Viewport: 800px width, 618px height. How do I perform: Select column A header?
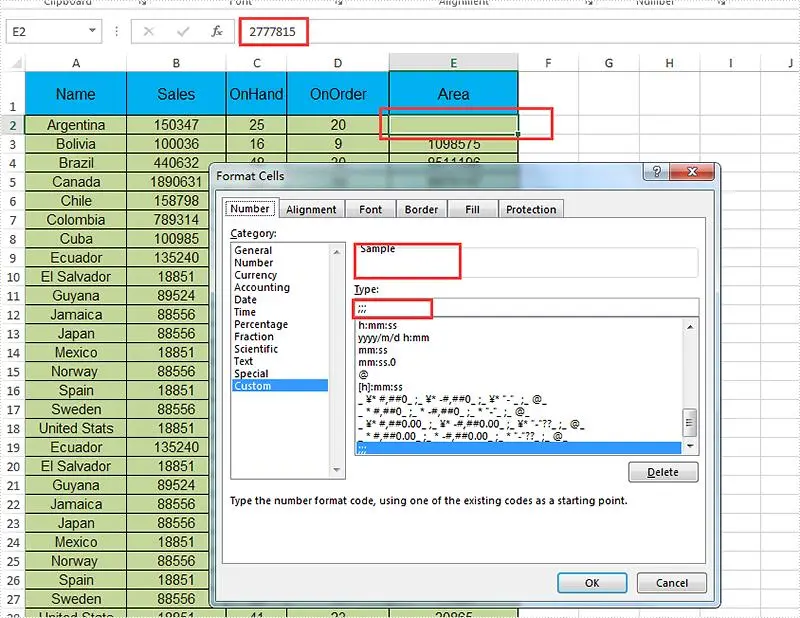coord(76,63)
